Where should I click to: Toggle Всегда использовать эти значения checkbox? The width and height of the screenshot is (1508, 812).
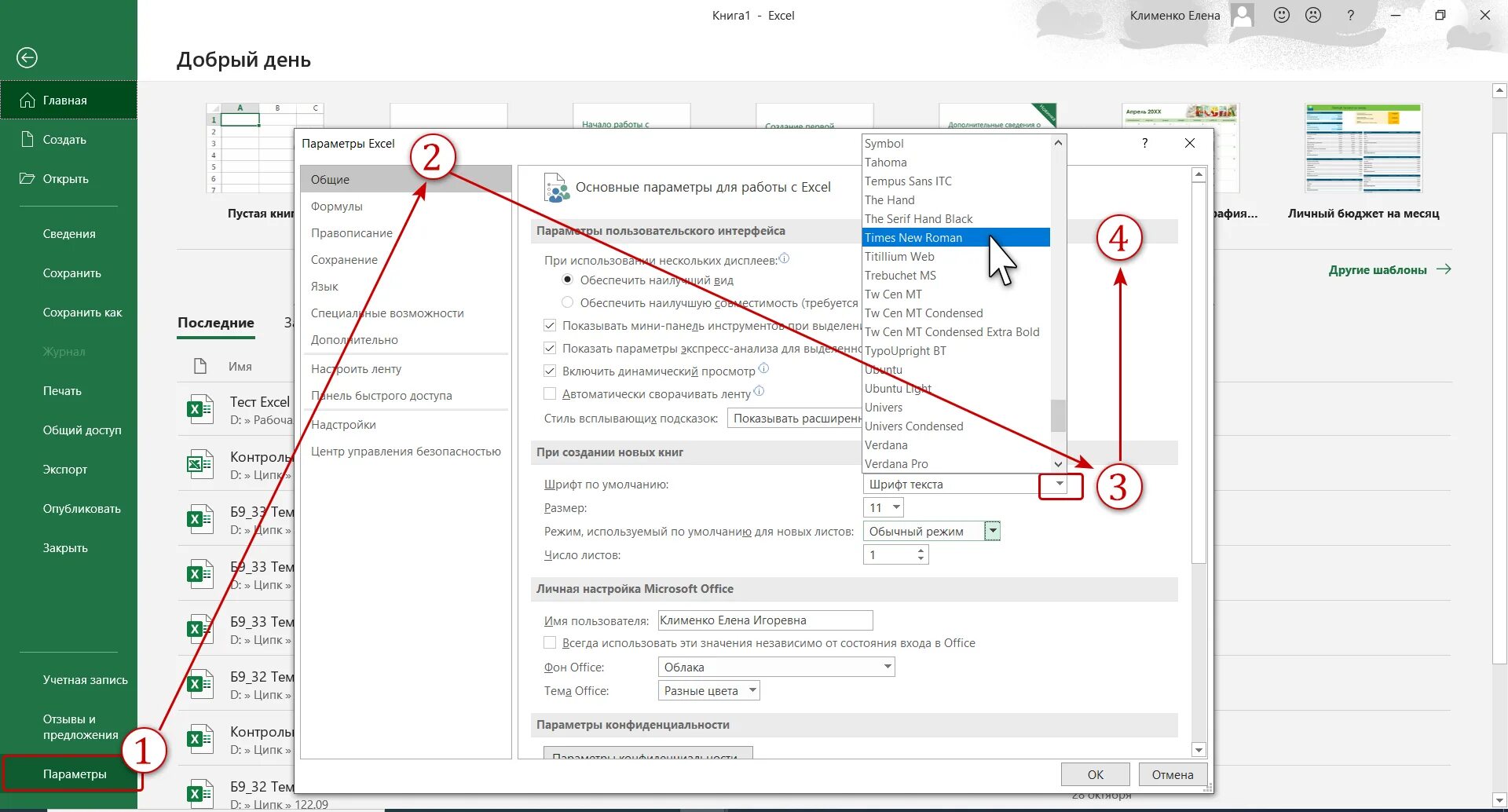[550, 642]
